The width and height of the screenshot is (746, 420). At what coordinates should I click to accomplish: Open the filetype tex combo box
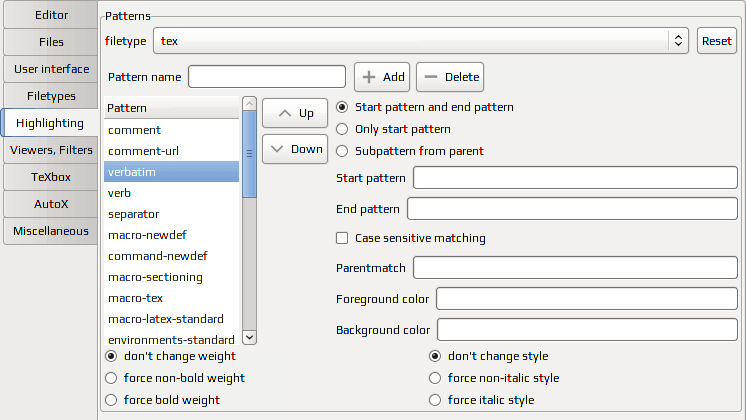tap(421, 41)
